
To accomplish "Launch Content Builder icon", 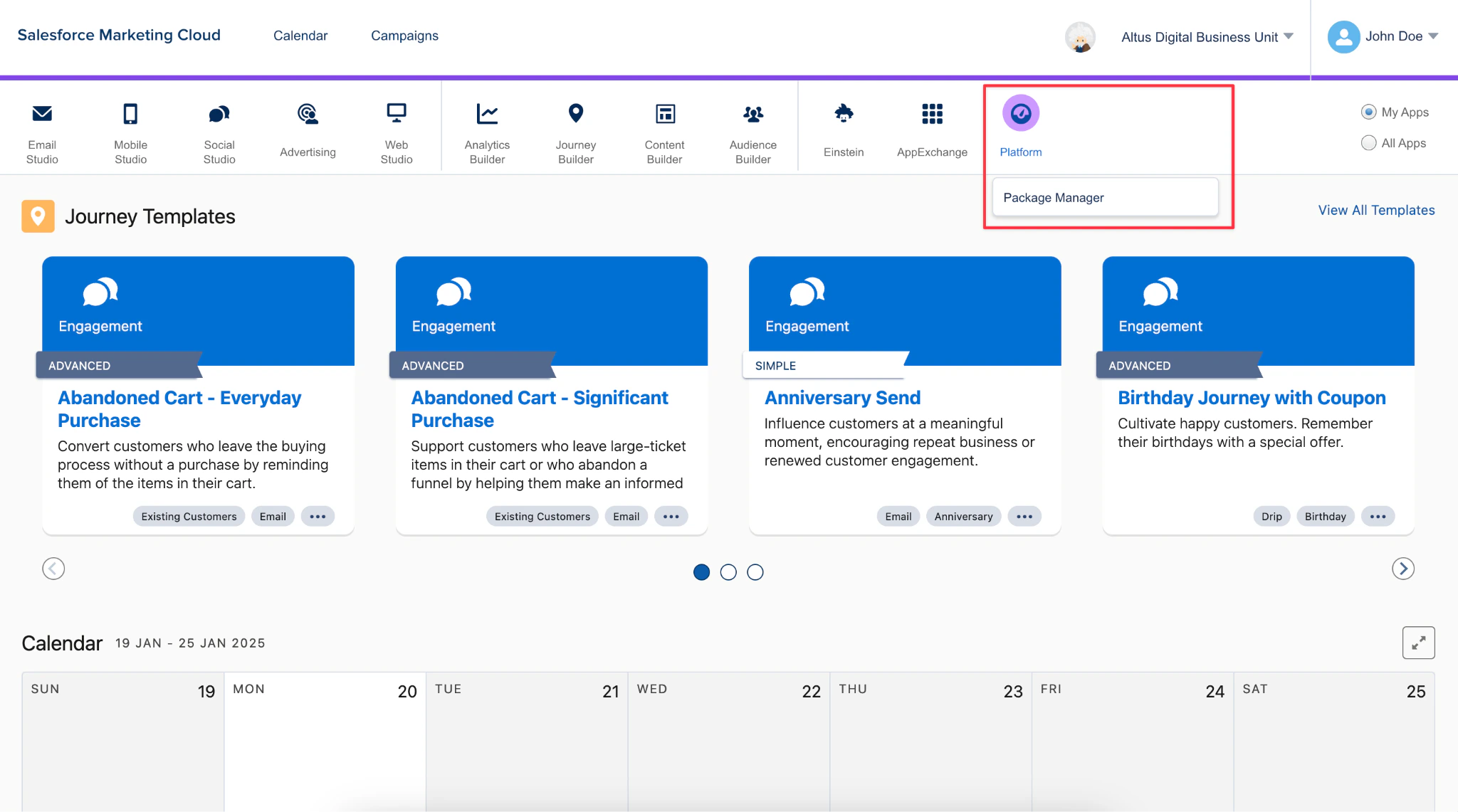I will pyautogui.click(x=665, y=113).
